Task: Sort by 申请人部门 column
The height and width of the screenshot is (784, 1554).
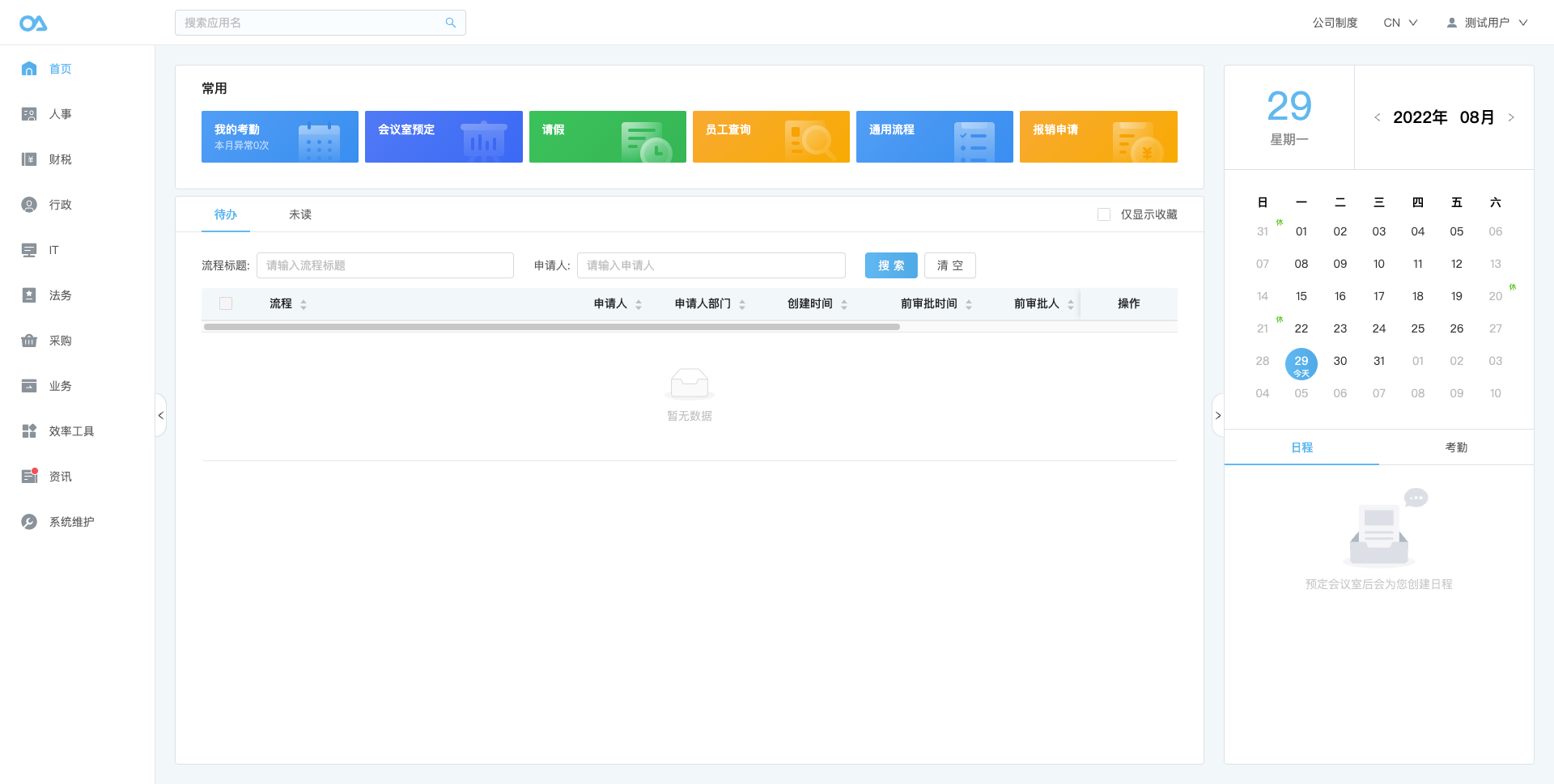Action: [742, 304]
